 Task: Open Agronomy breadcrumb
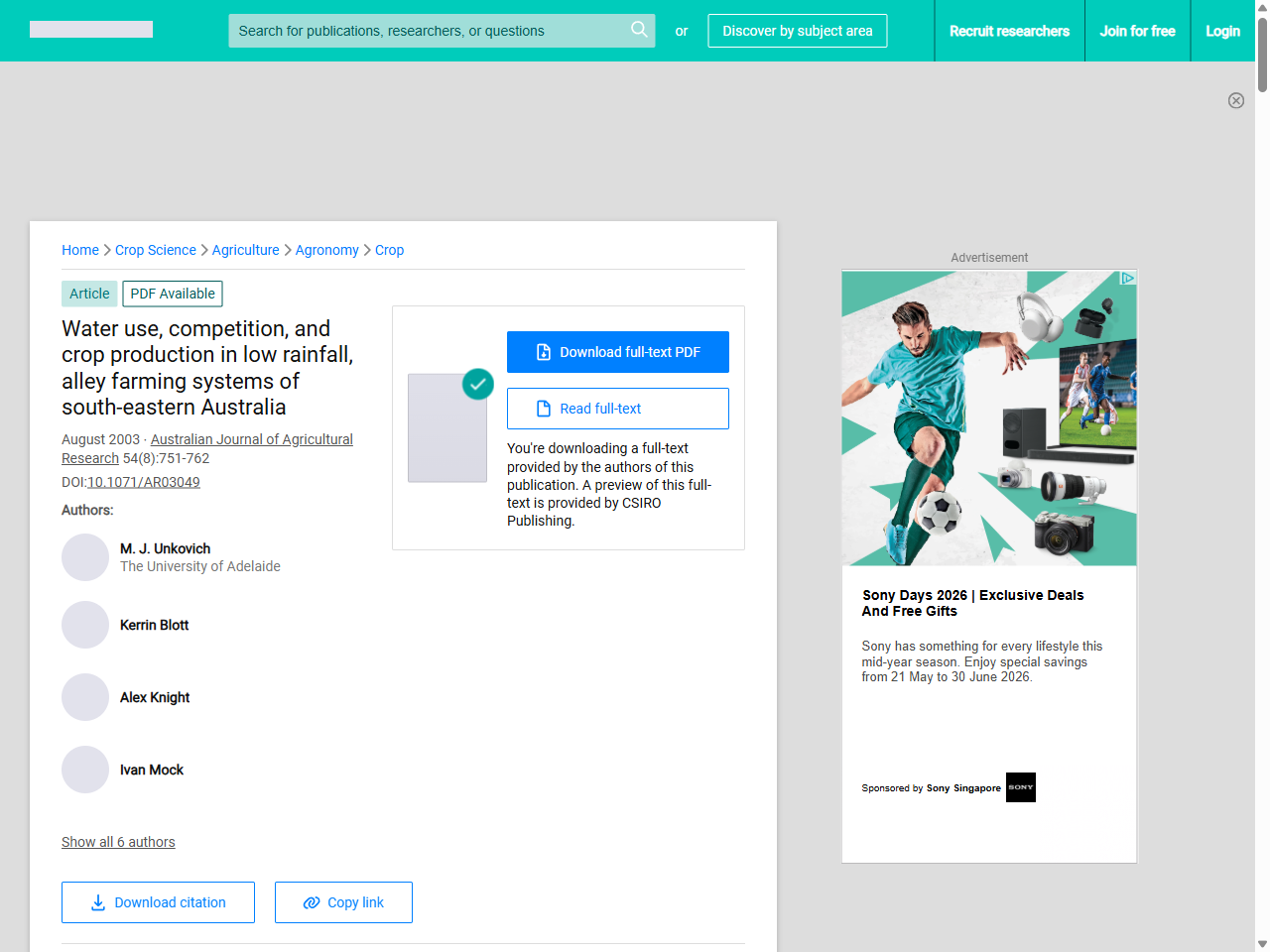(327, 250)
